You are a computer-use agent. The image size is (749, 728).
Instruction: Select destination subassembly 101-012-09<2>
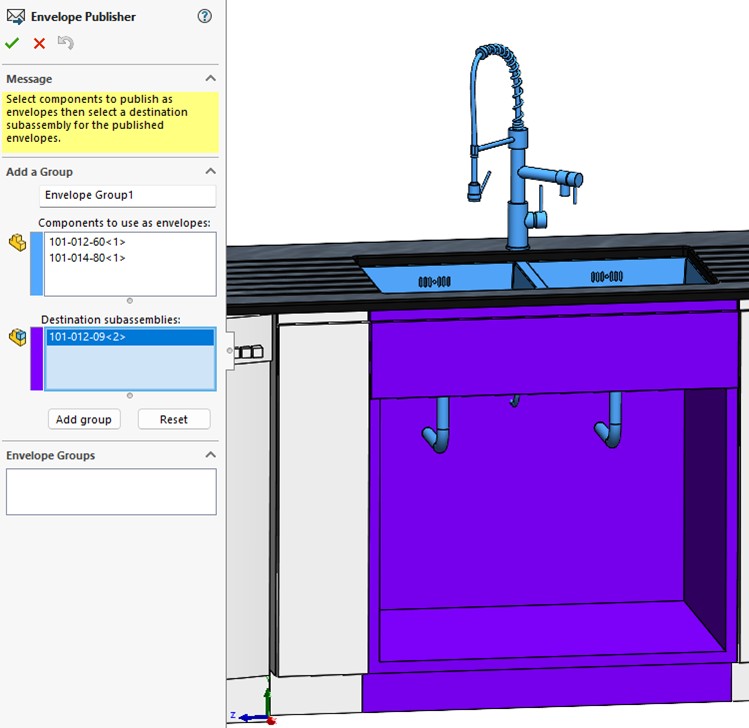coord(87,337)
